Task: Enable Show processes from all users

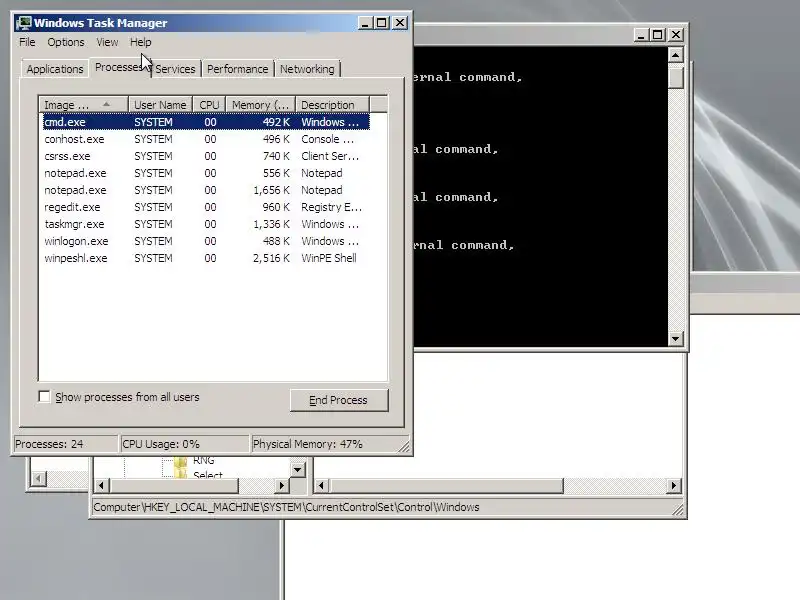Action: click(44, 396)
